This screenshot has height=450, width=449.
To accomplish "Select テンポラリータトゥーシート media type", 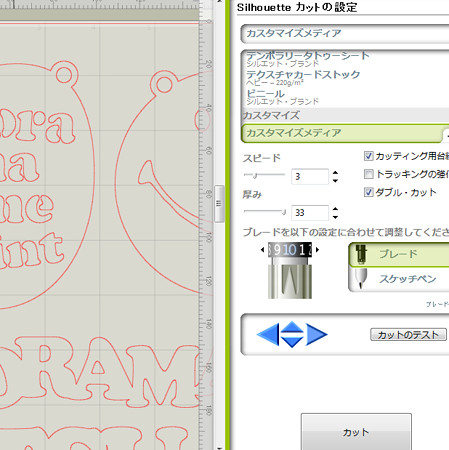I will point(308,58).
